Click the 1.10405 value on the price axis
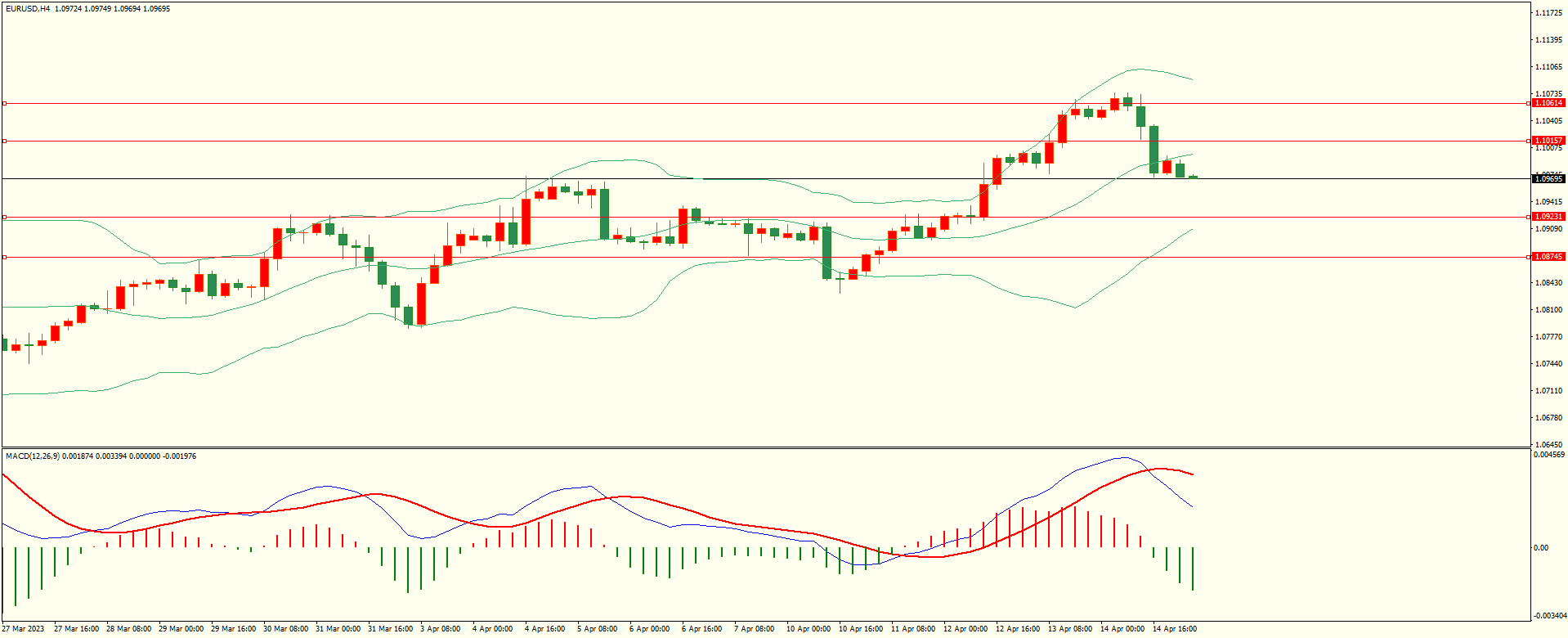The height and width of the screenshot is (638, 1568). coord(1549,121)
